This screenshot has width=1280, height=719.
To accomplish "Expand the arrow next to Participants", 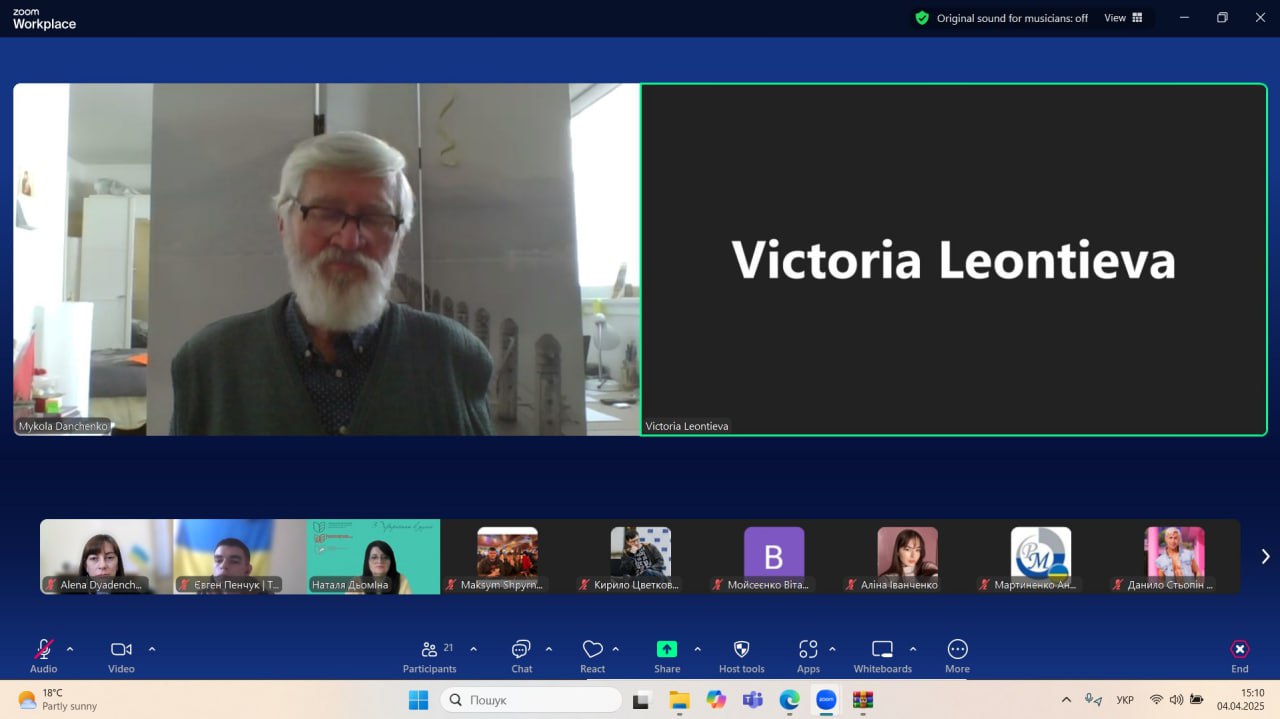I will tap(473, 649).
